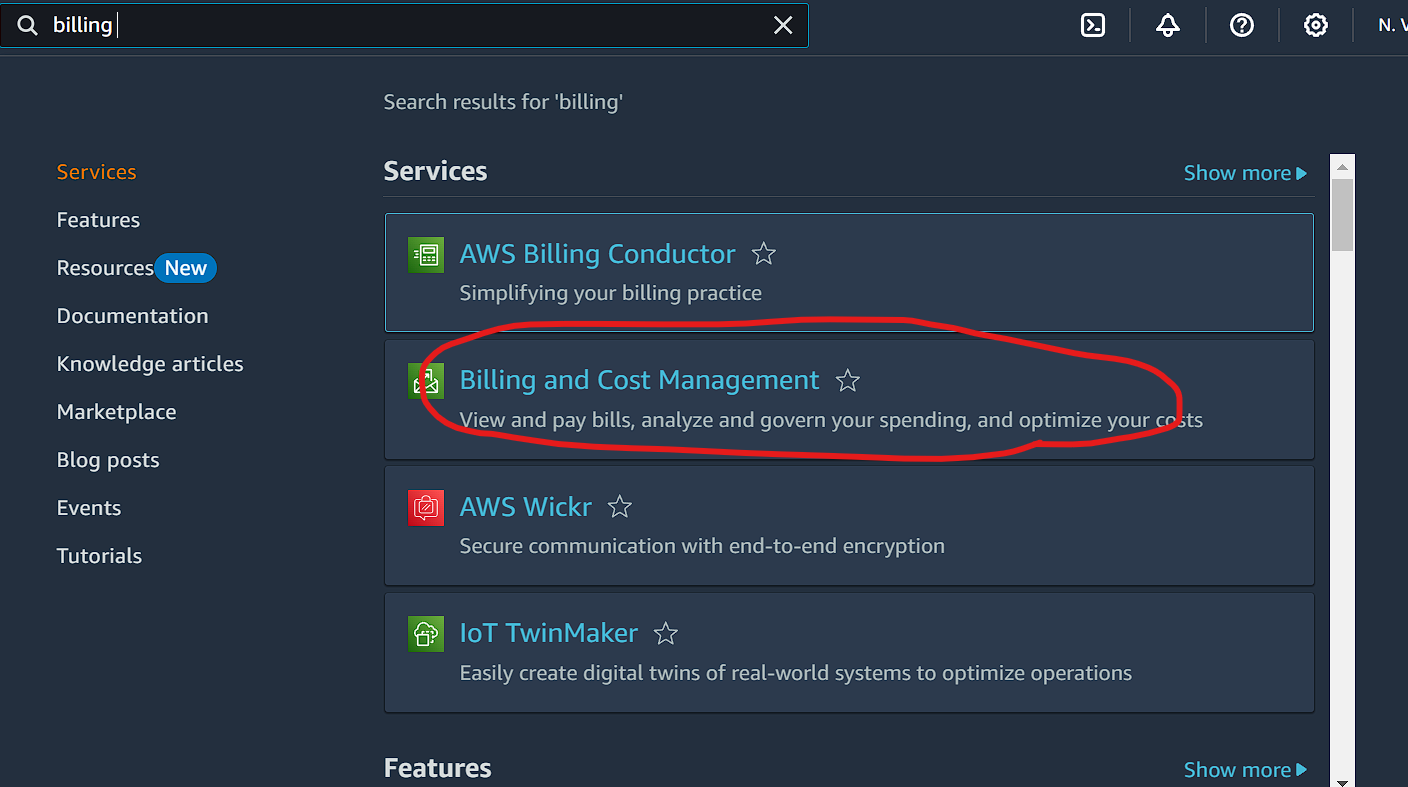Image resolution: width=1408 pixels, height=787 pixels.
Task: Select the Resources filter in sidebar
Action: tap(105, 268)
